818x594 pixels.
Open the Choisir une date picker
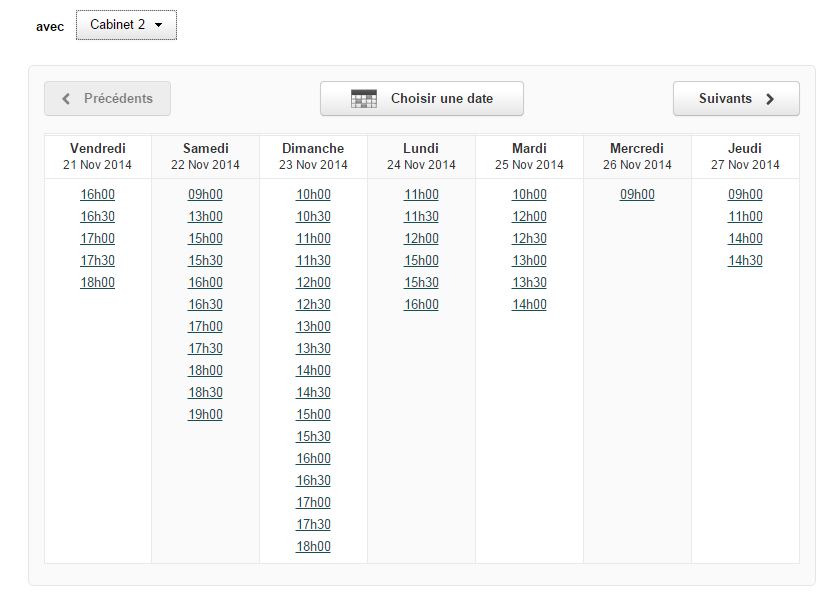tap(422, 99)
